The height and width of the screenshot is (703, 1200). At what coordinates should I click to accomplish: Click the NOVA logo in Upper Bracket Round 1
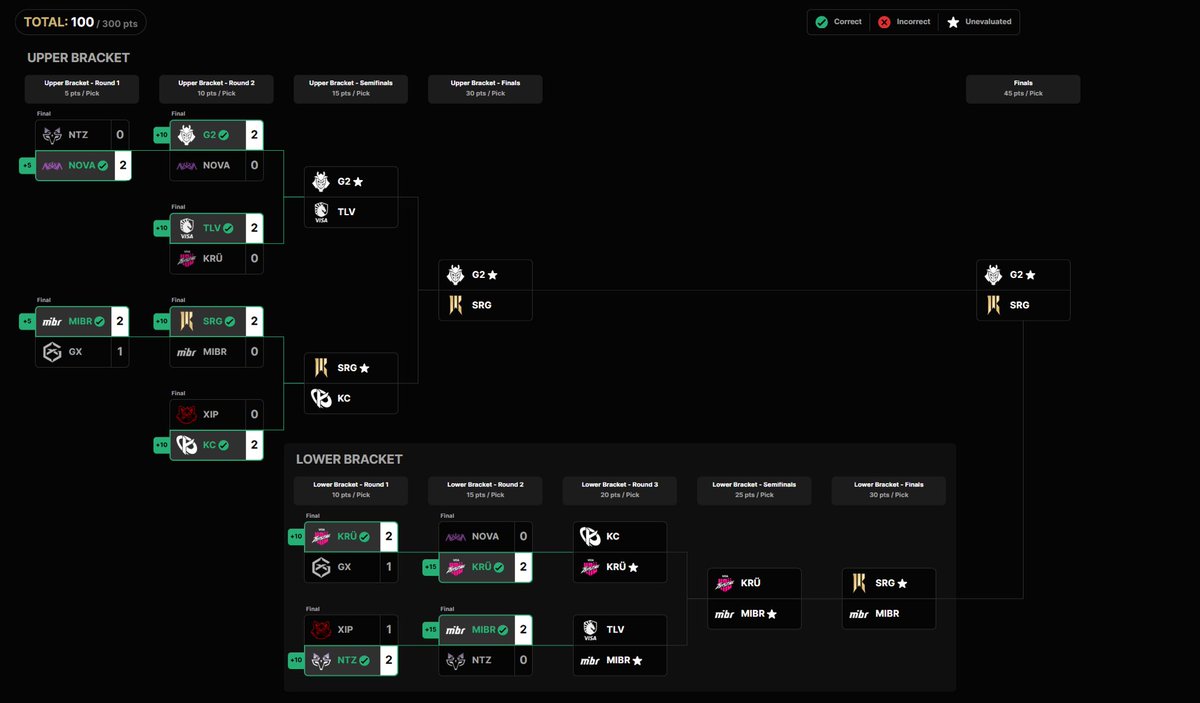click(x=53, y=166)
